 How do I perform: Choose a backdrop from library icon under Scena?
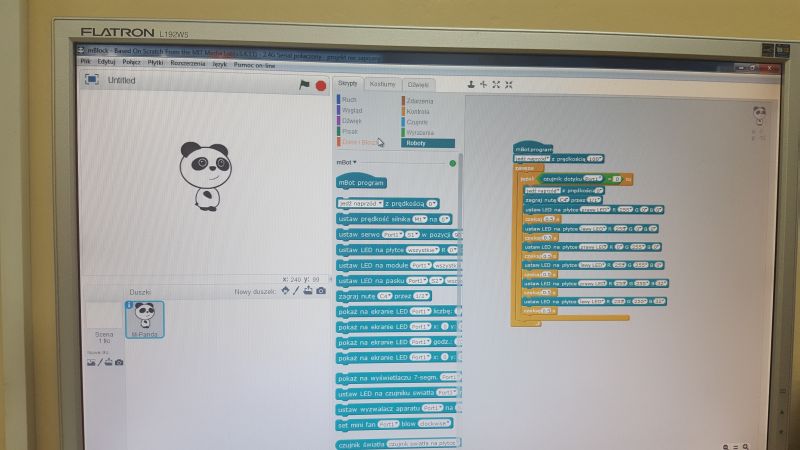tap(91, 362)
